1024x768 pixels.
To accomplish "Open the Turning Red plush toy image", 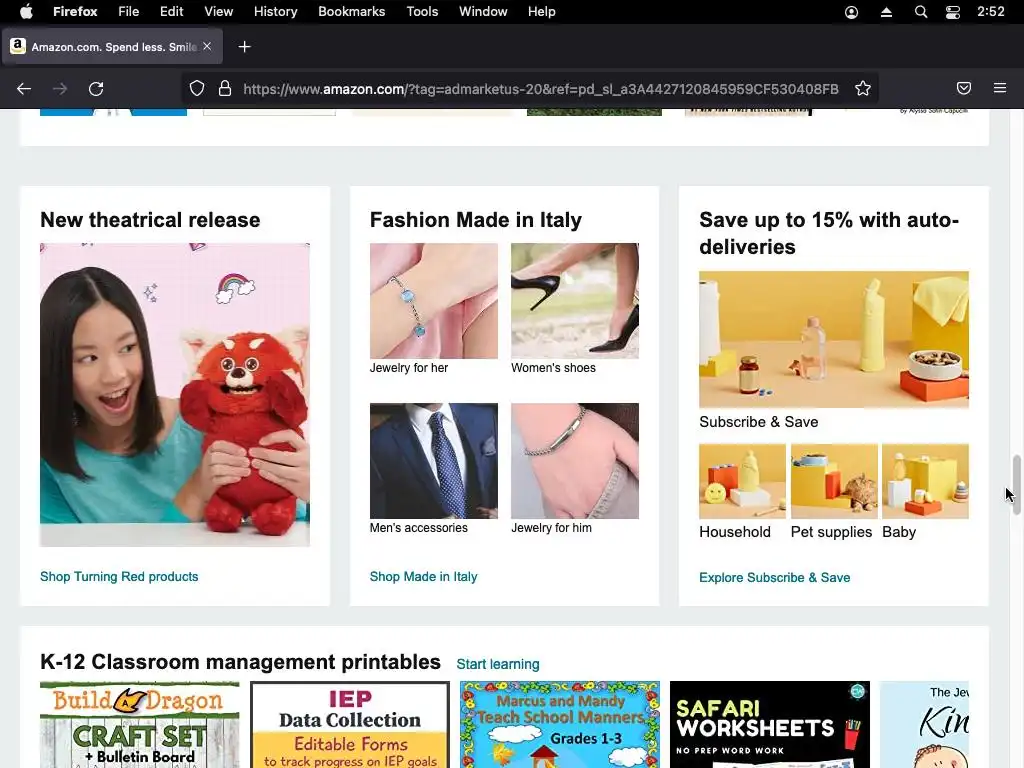I will click(175, 395).
